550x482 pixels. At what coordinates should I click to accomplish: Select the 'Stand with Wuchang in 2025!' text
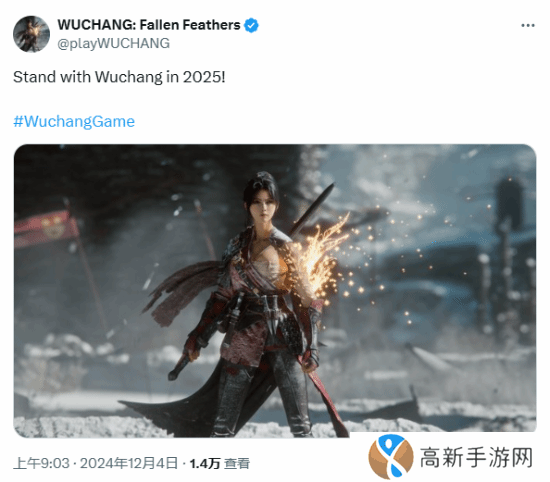(119, 77)
